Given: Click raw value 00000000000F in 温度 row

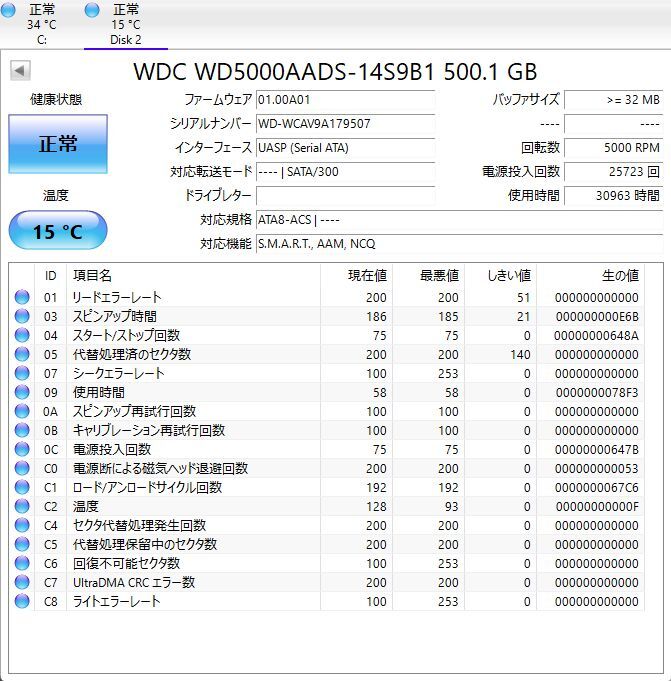Looking at the screenshot, I should click(597, 506).
